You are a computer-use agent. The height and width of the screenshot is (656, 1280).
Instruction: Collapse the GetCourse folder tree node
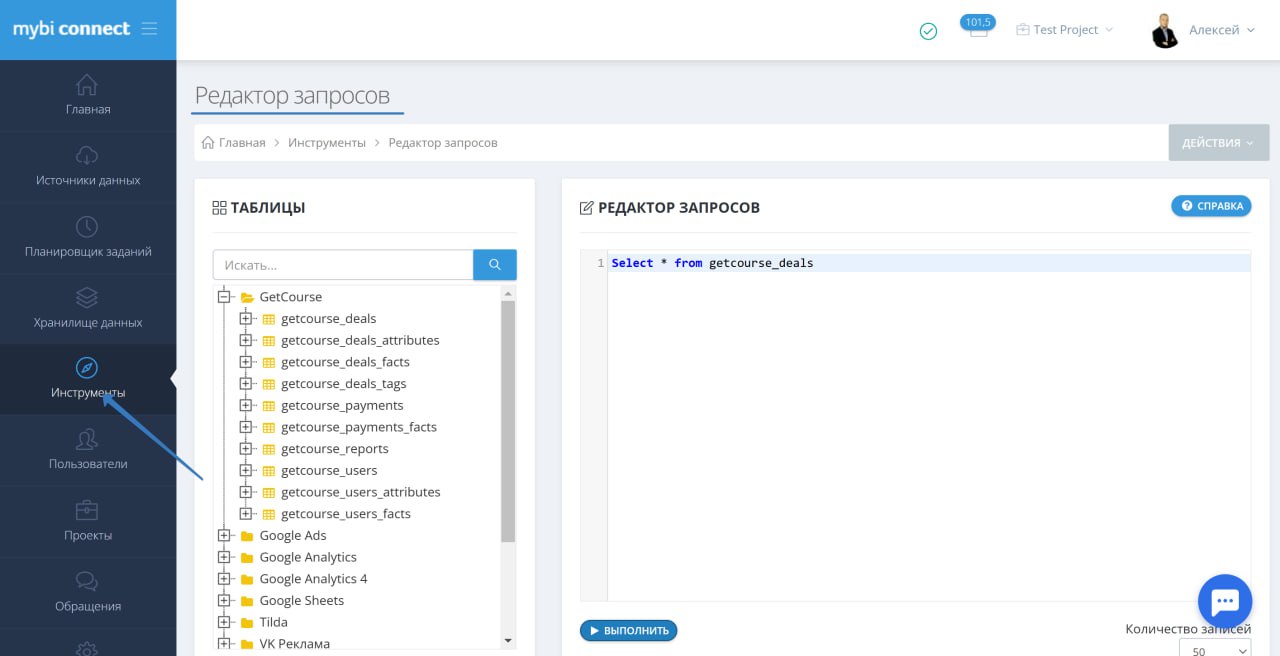tap(224, 297)
